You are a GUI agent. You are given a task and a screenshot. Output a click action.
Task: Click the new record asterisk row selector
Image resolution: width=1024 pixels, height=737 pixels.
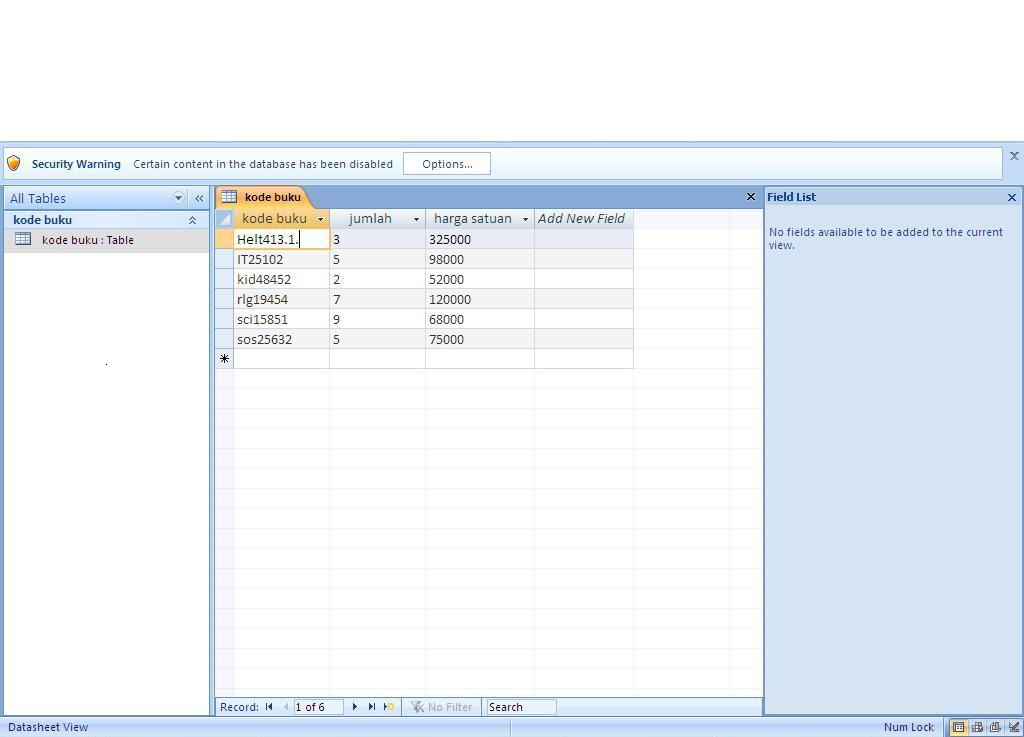pos(224,358)
